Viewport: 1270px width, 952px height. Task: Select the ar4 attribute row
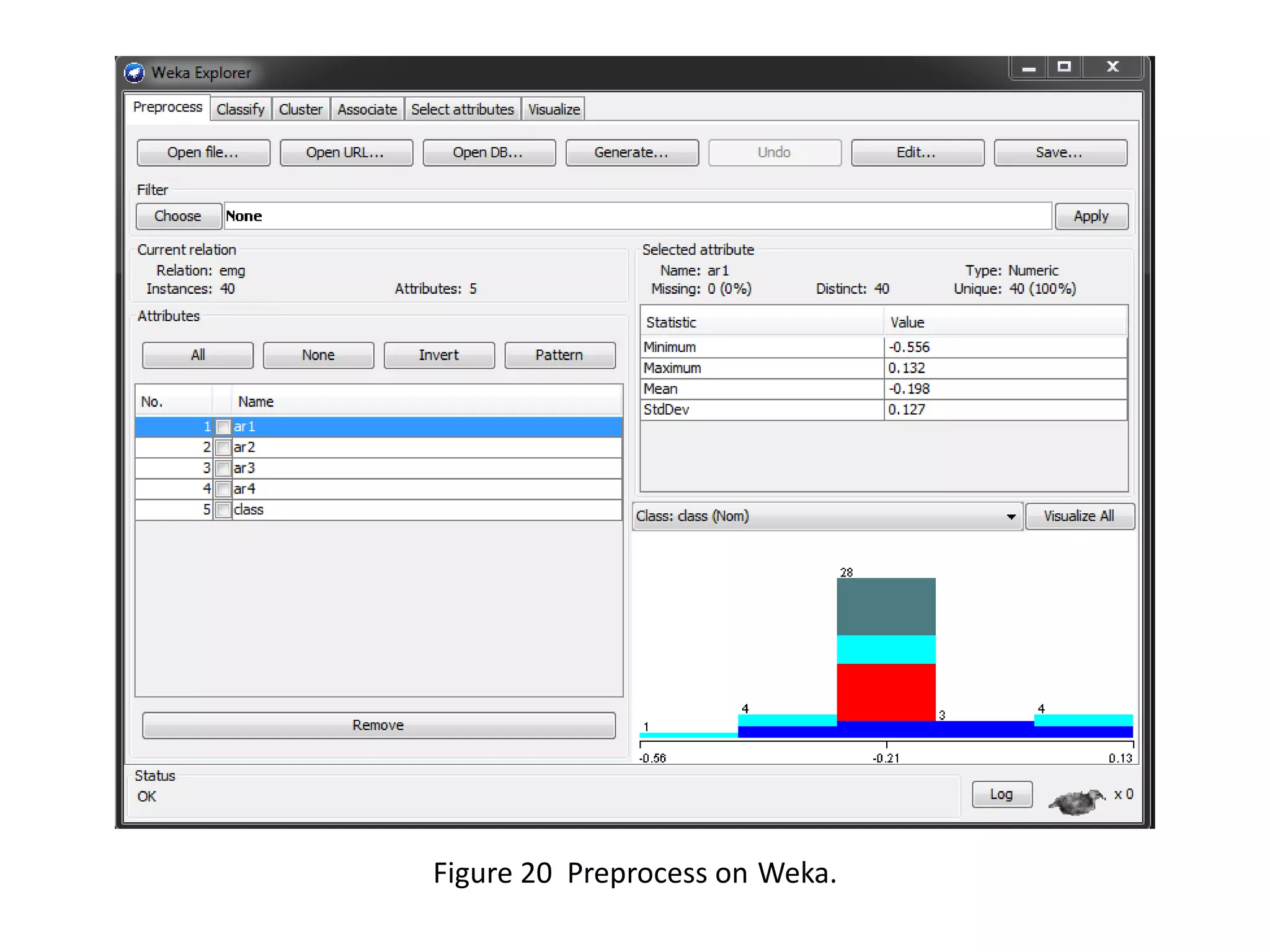pos(378,489)
